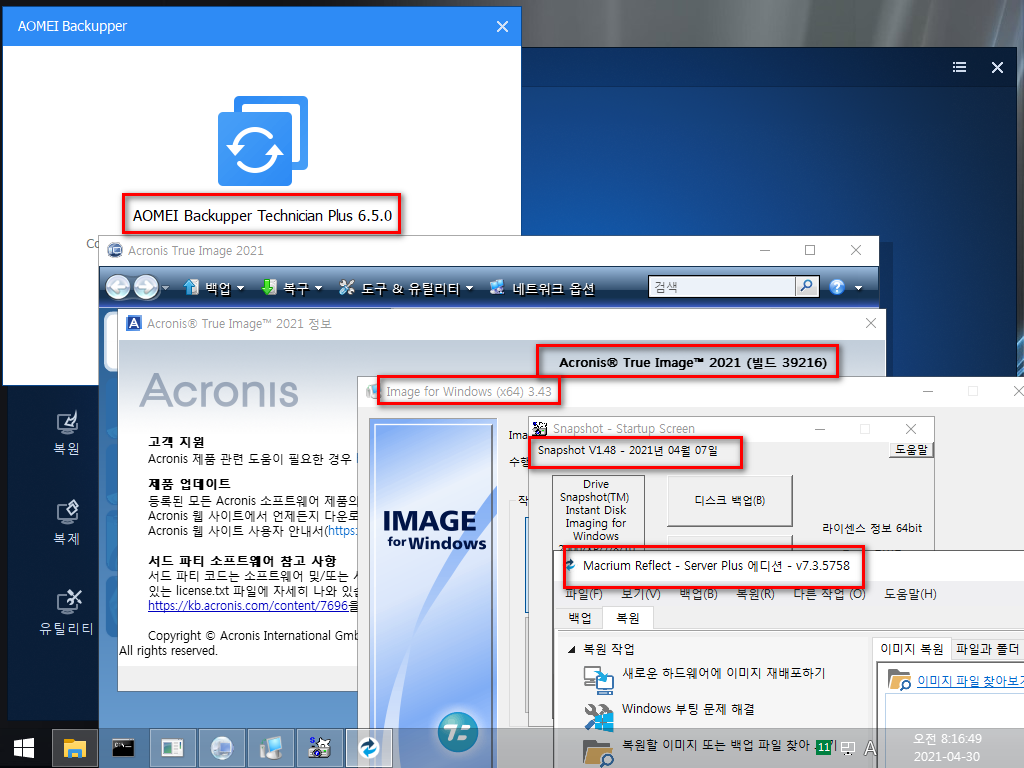Image resolution: width=1024 pixels, height=768 pixels.
Task: Click 라이센스 정보 64bit text in Snapshot
Action: [872, 528]
